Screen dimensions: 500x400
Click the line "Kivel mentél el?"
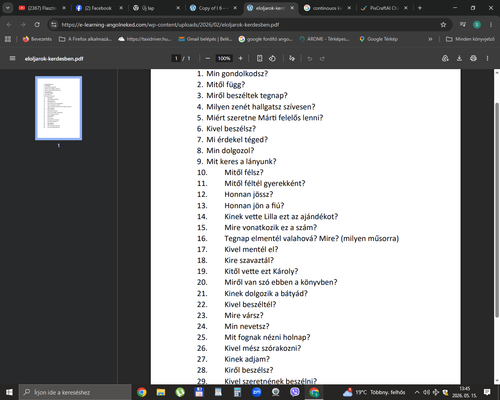(251, 249)
